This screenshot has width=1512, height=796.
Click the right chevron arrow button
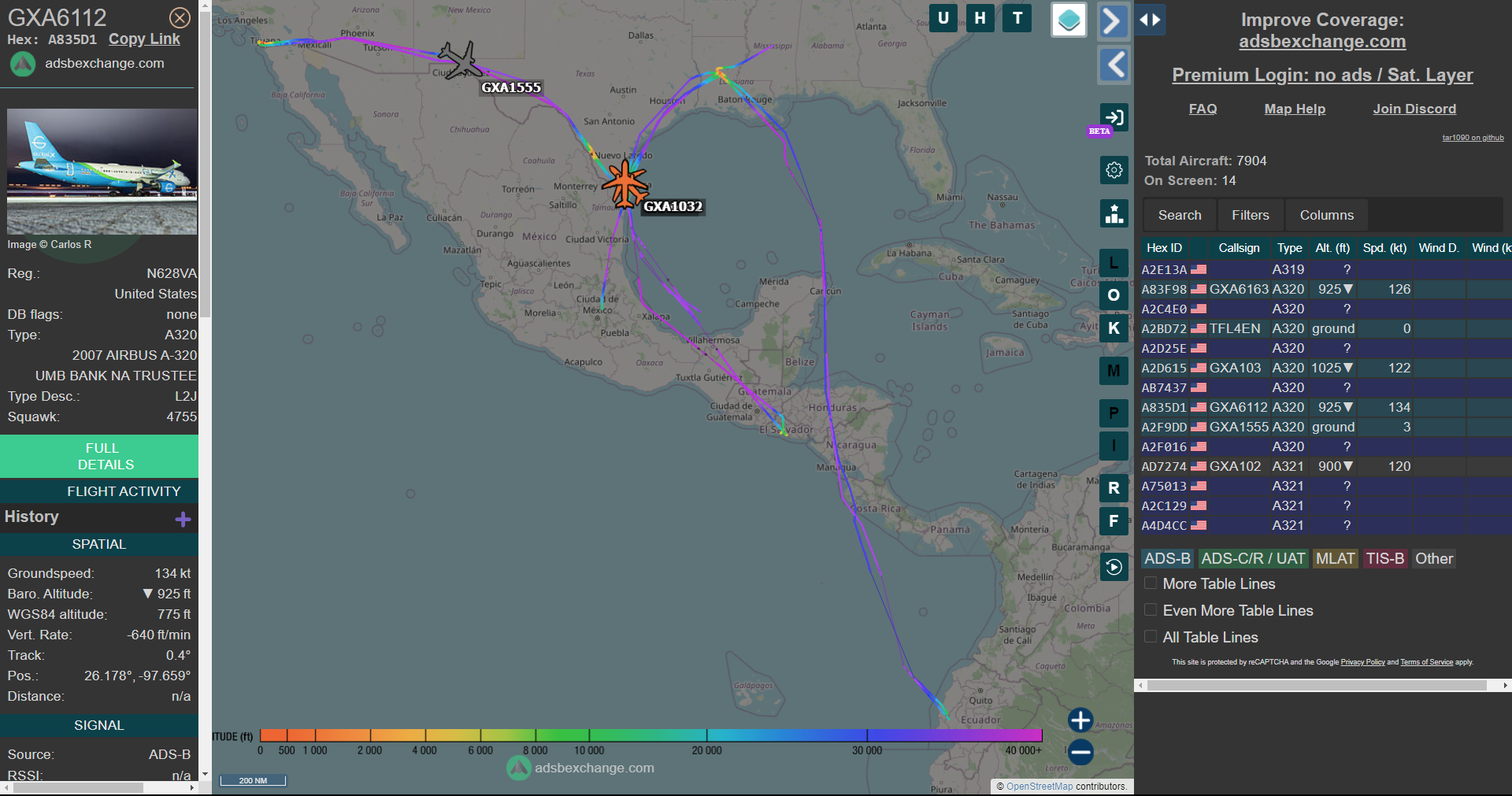(x=1114, y=20)
